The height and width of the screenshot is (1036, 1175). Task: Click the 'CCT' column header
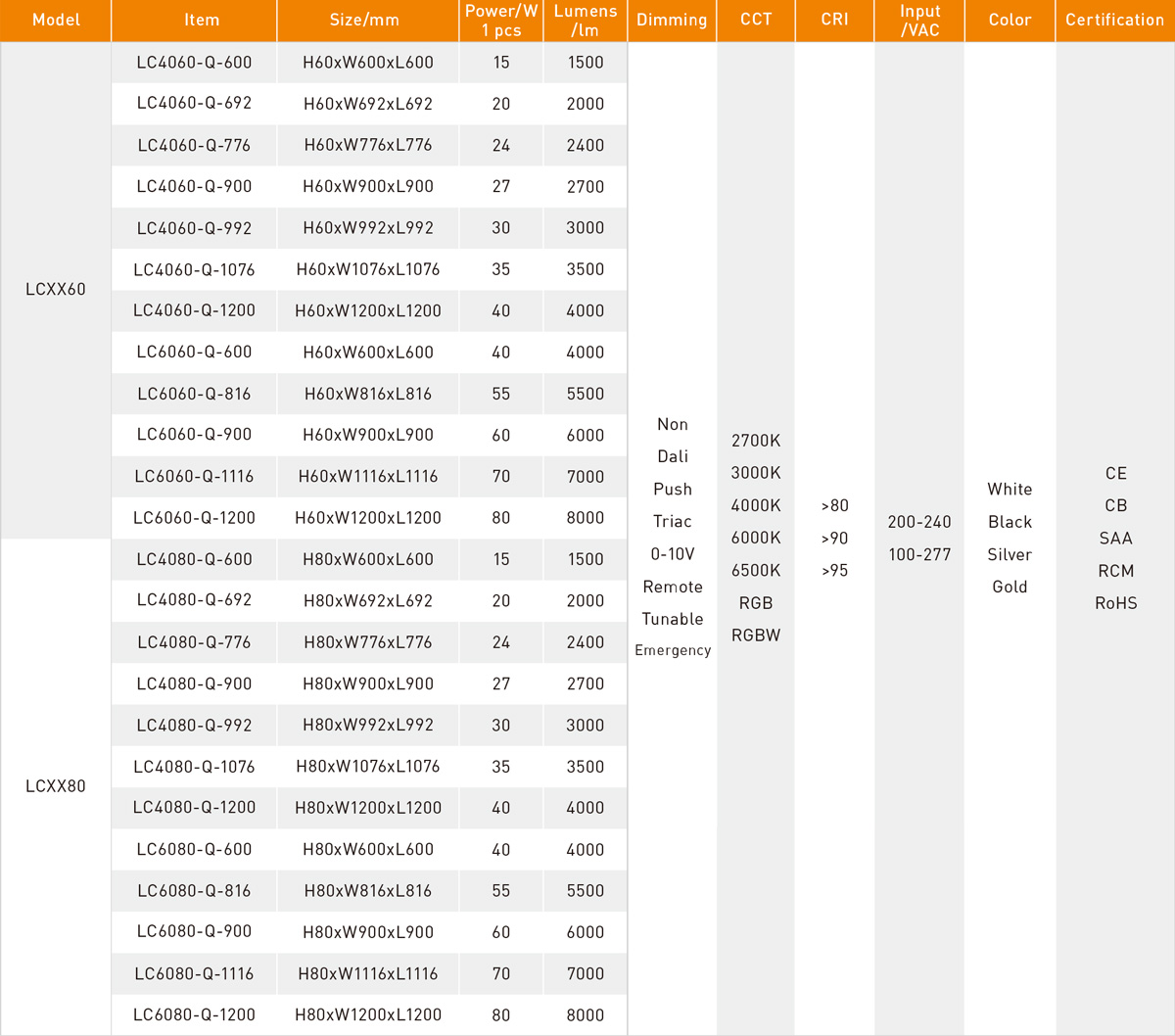756,21
